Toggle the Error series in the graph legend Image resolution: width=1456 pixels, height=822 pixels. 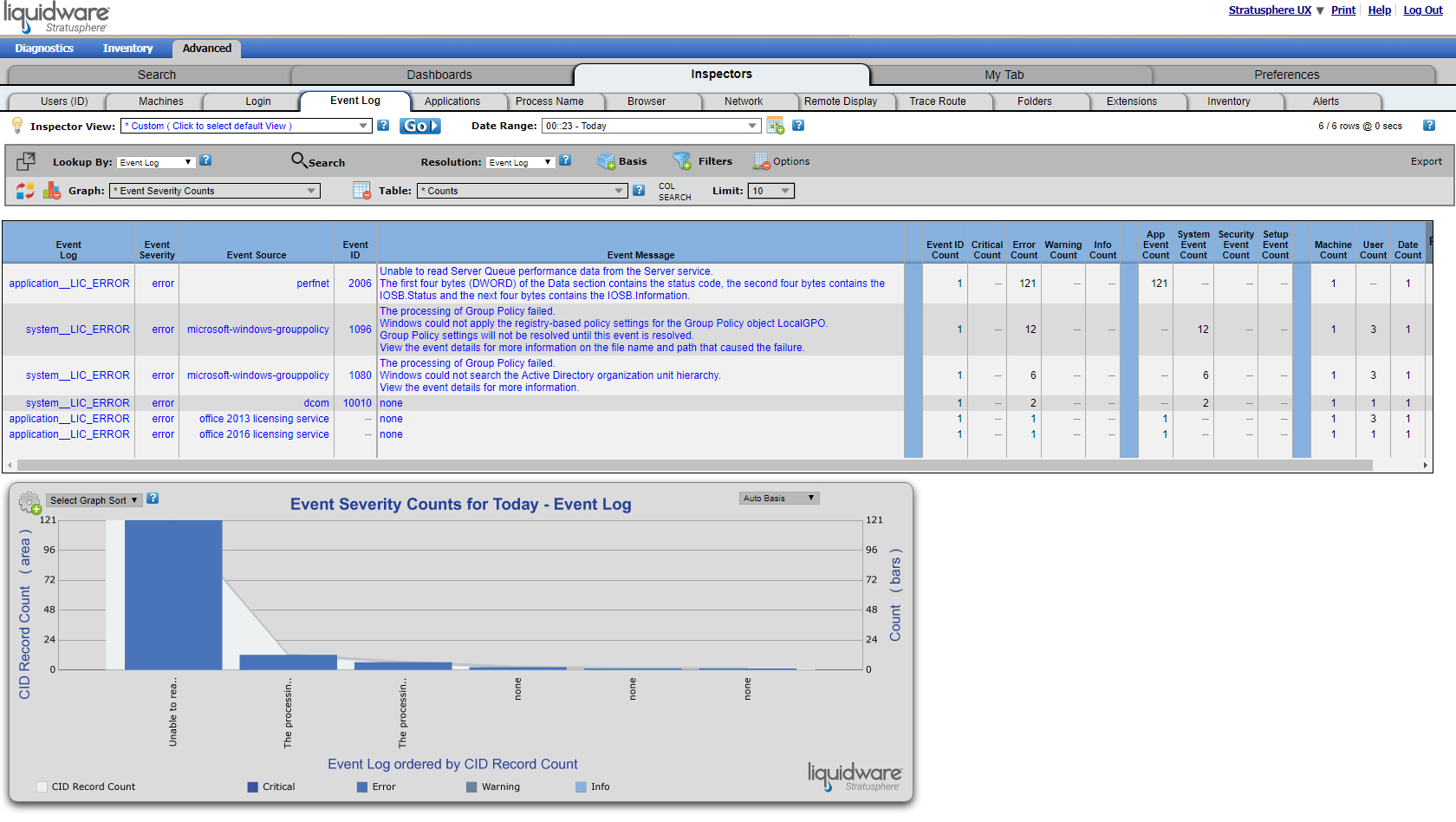tap(376, 786)
